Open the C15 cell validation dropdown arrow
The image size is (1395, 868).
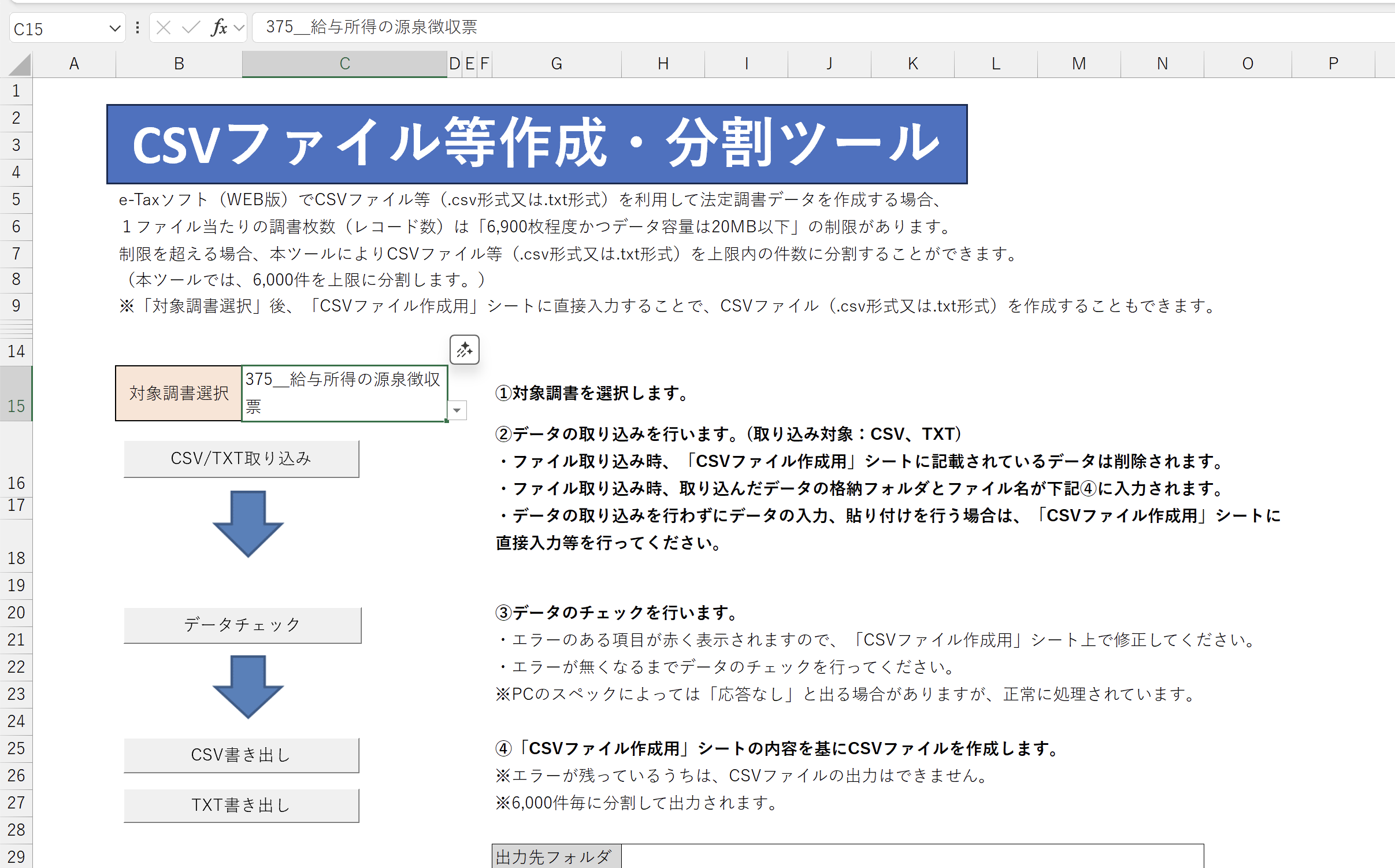click(x=457, y=410)
